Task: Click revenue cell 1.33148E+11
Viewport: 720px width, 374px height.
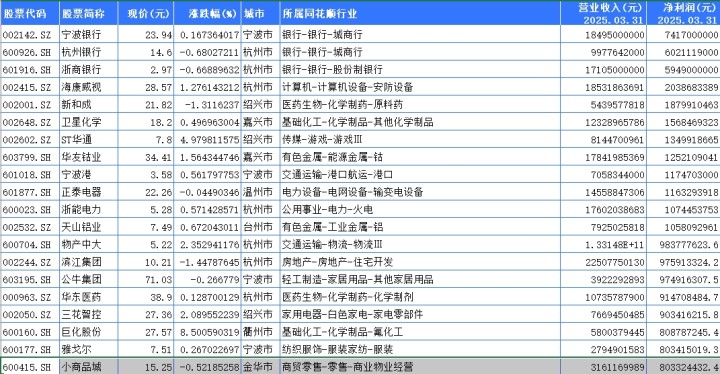Action: (603, 244)
